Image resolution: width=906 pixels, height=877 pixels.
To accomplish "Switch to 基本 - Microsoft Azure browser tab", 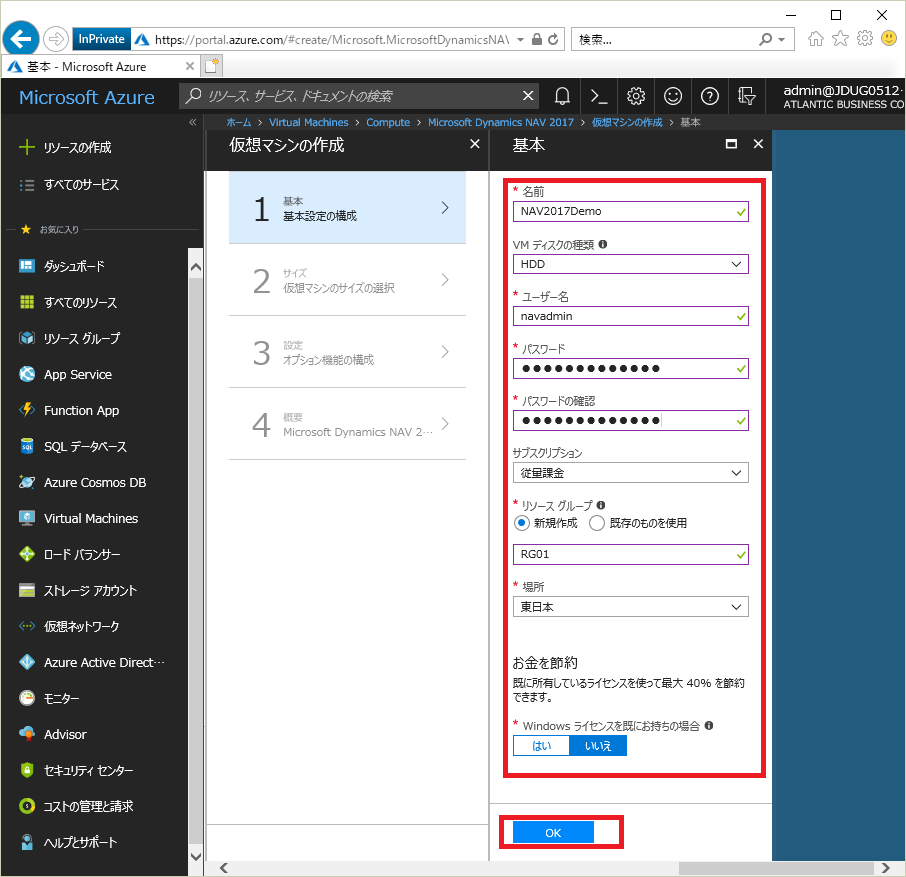I will (101, 66).
